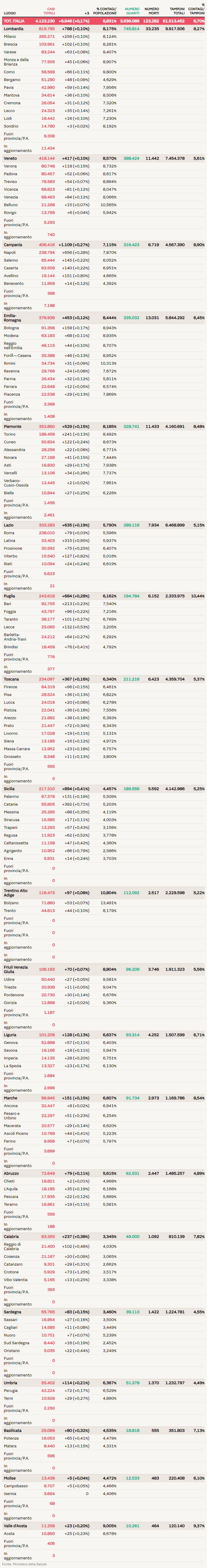The image size is (207, 1568).
Task: Select the Piemonte region row
Action: 12,427
